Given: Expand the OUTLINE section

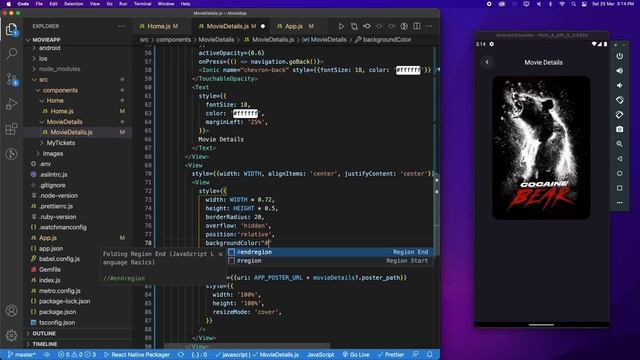Looking at the screenshot, I should [44, 333].
